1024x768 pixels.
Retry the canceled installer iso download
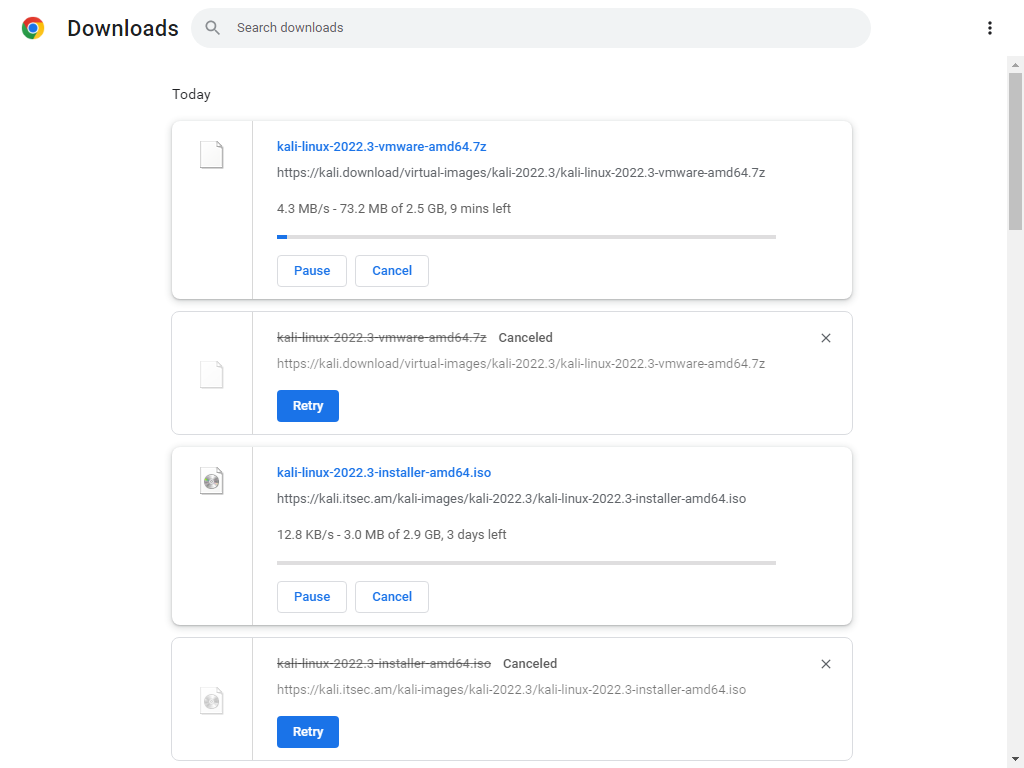308,731
